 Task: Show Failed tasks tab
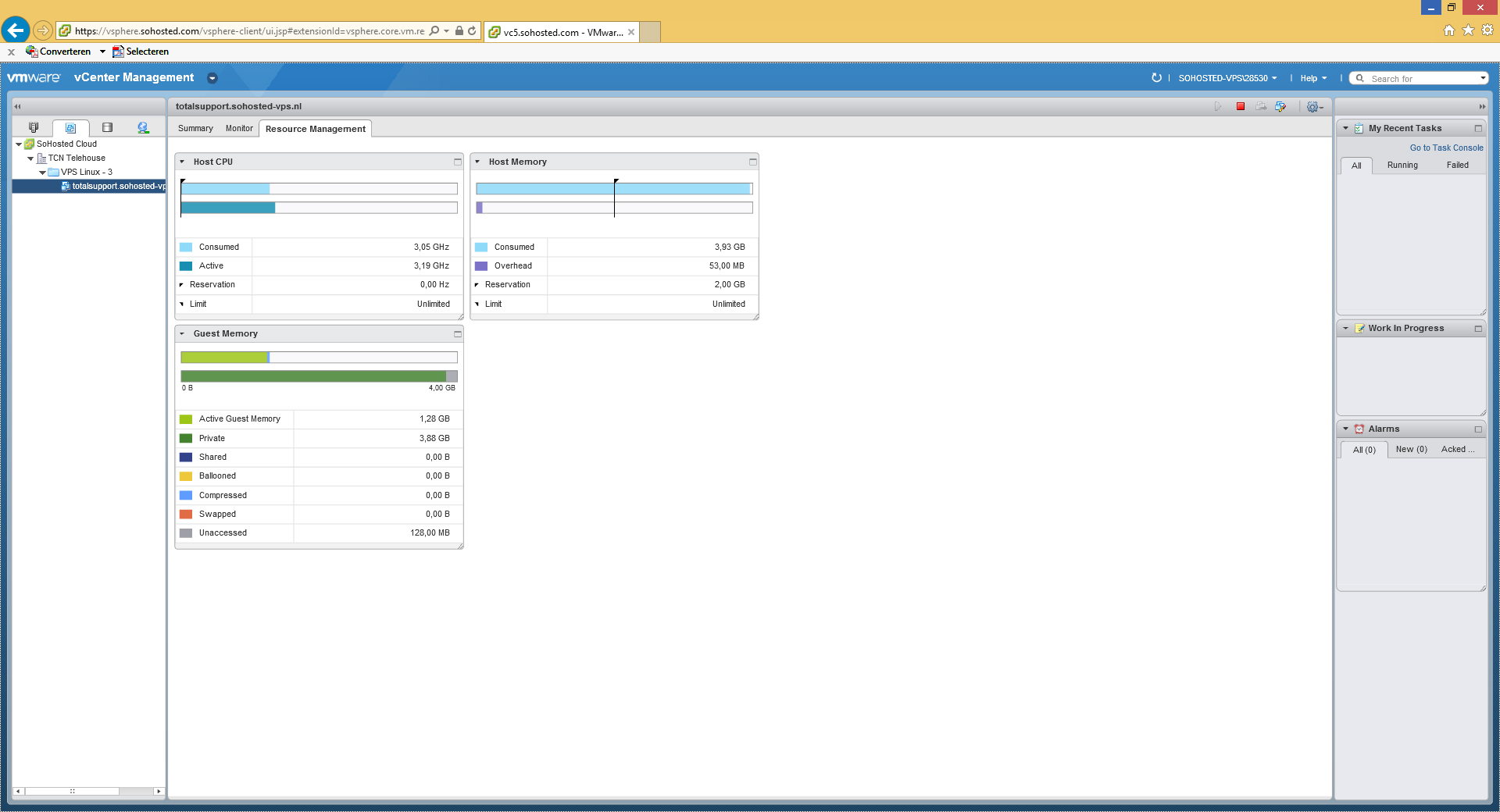pos(1457,166)
